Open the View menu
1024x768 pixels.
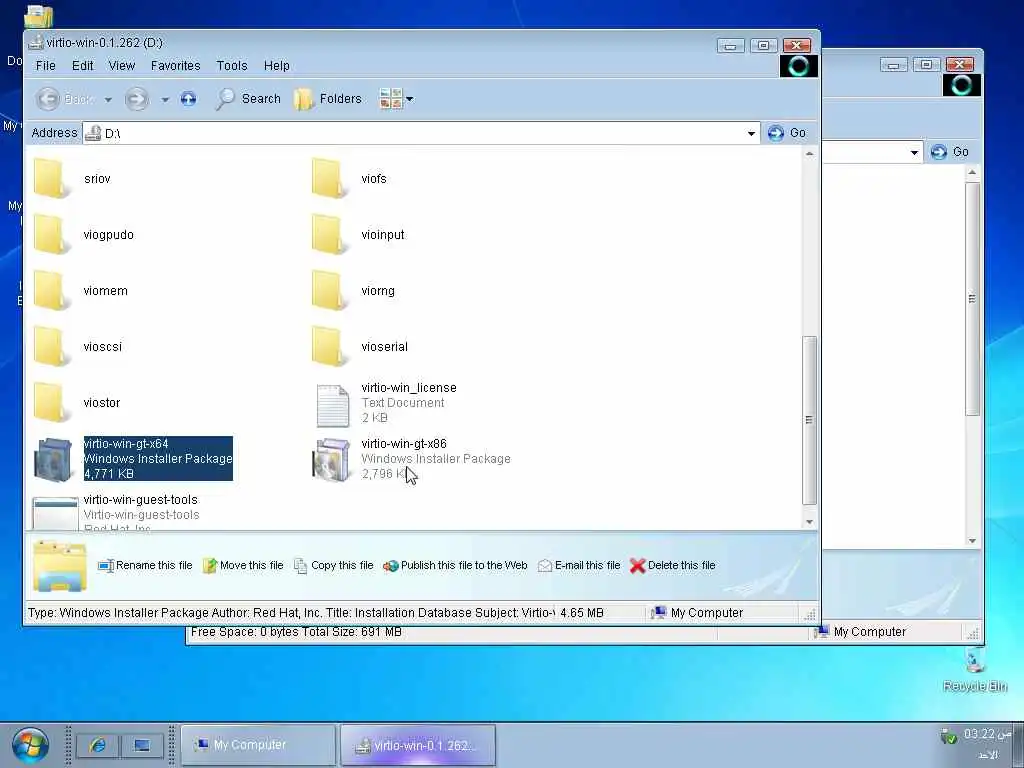(121, 66)
